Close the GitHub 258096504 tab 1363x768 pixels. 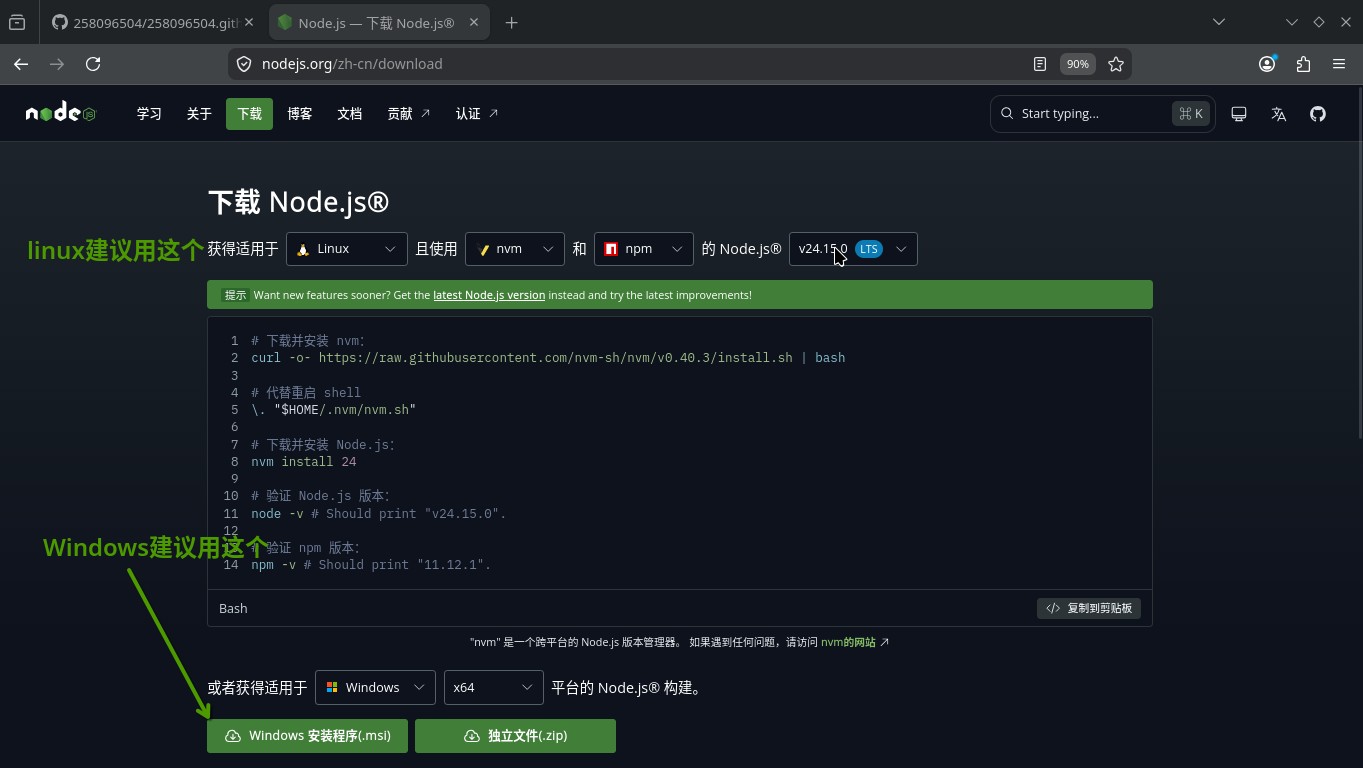pos(249,22)
